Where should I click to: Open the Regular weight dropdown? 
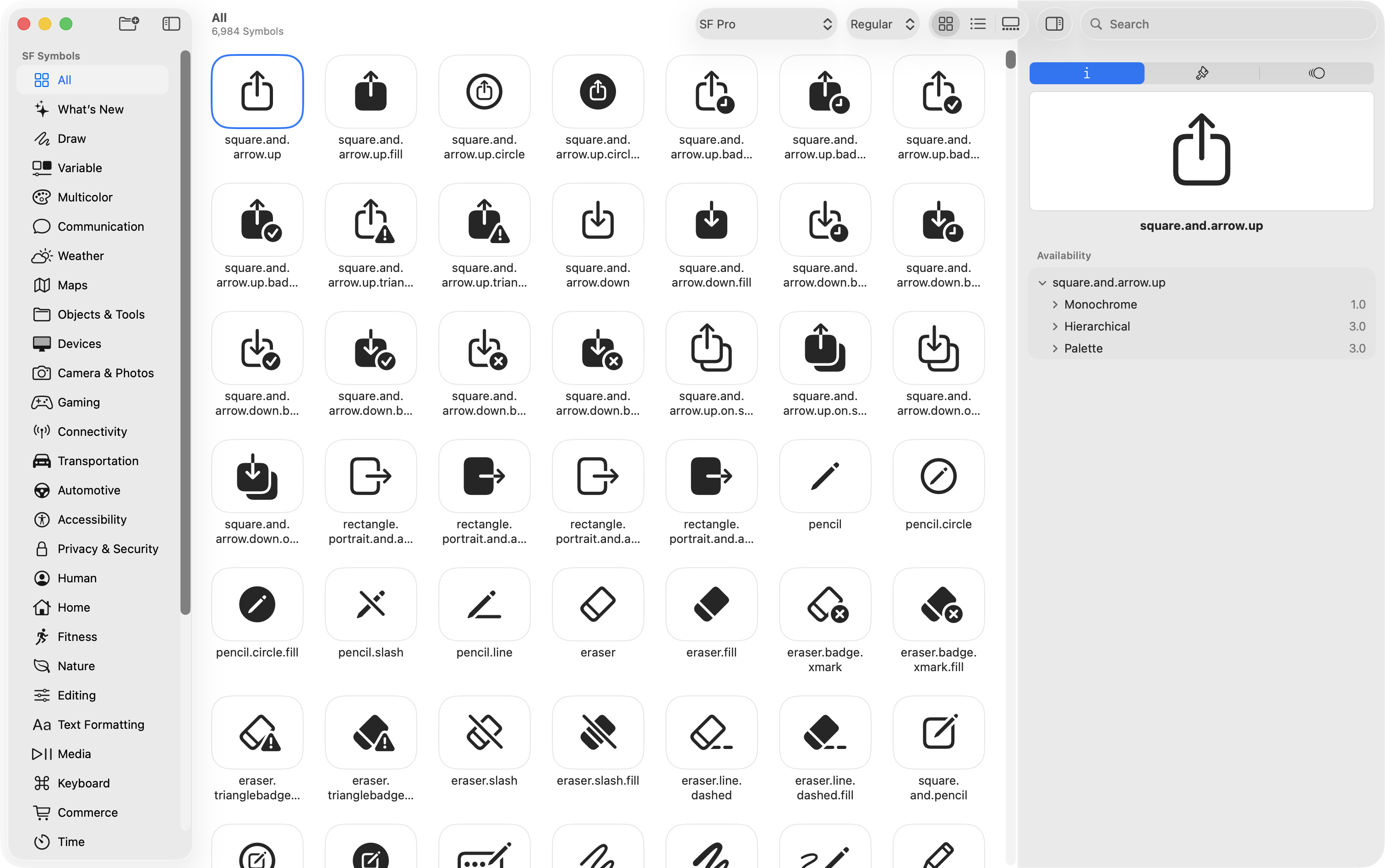[x=882, y=23]
